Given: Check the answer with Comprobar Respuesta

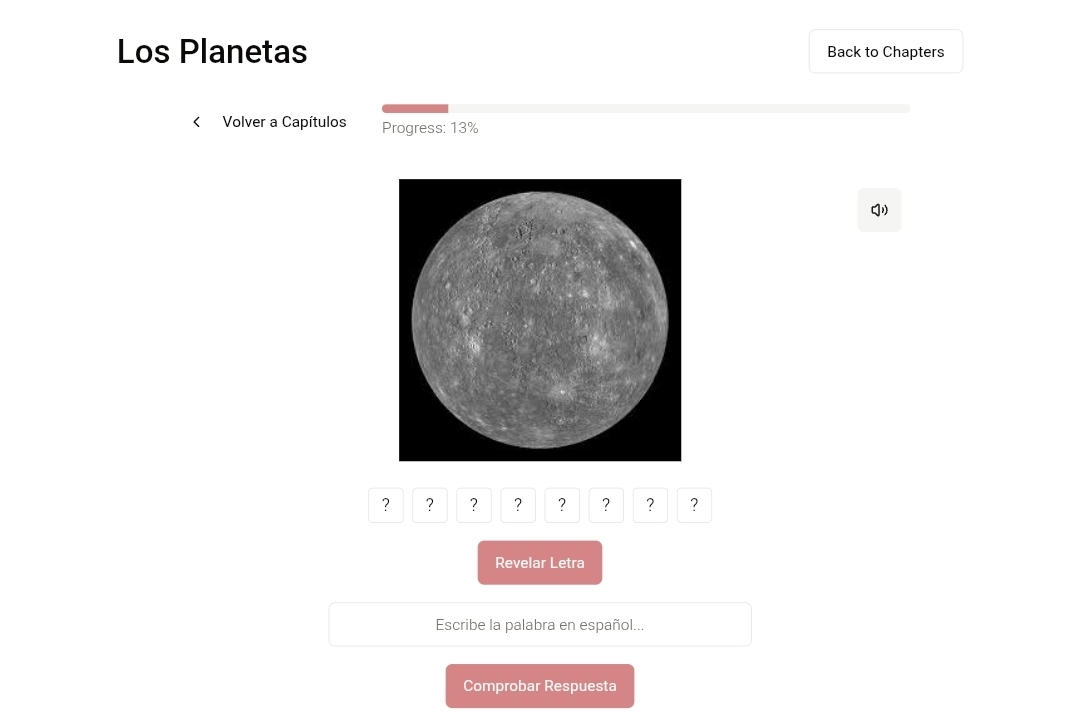Looking at the screenshot, I should tap(539, 686).
